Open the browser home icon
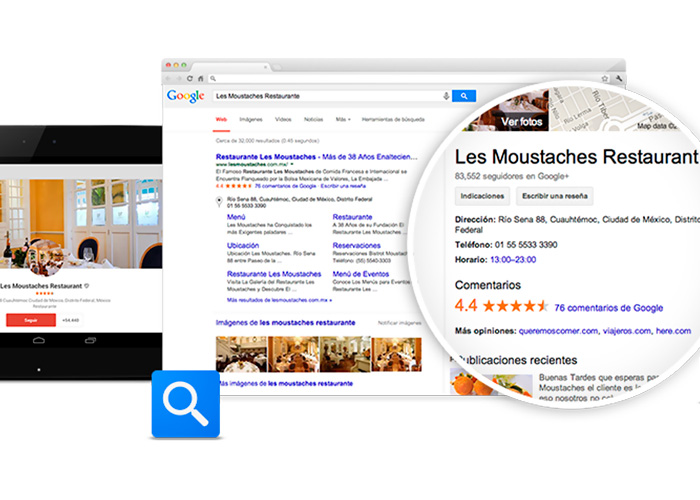The image size is (700, 500). [x=200, y=79]
